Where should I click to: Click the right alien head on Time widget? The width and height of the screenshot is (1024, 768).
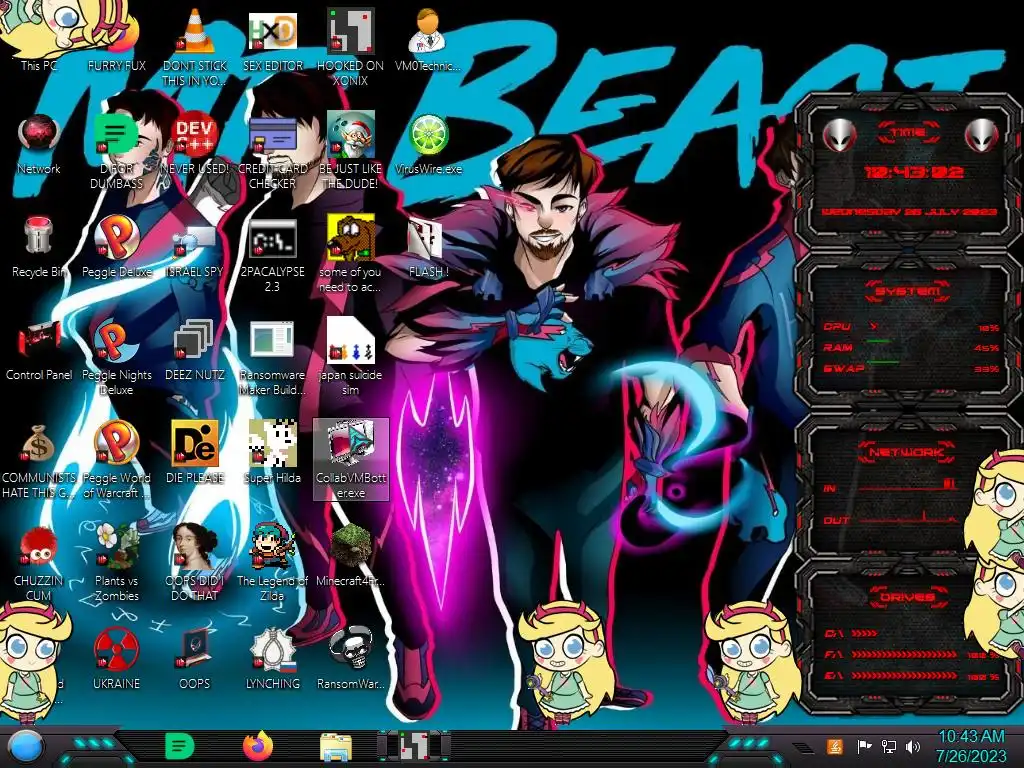[982, 136]
